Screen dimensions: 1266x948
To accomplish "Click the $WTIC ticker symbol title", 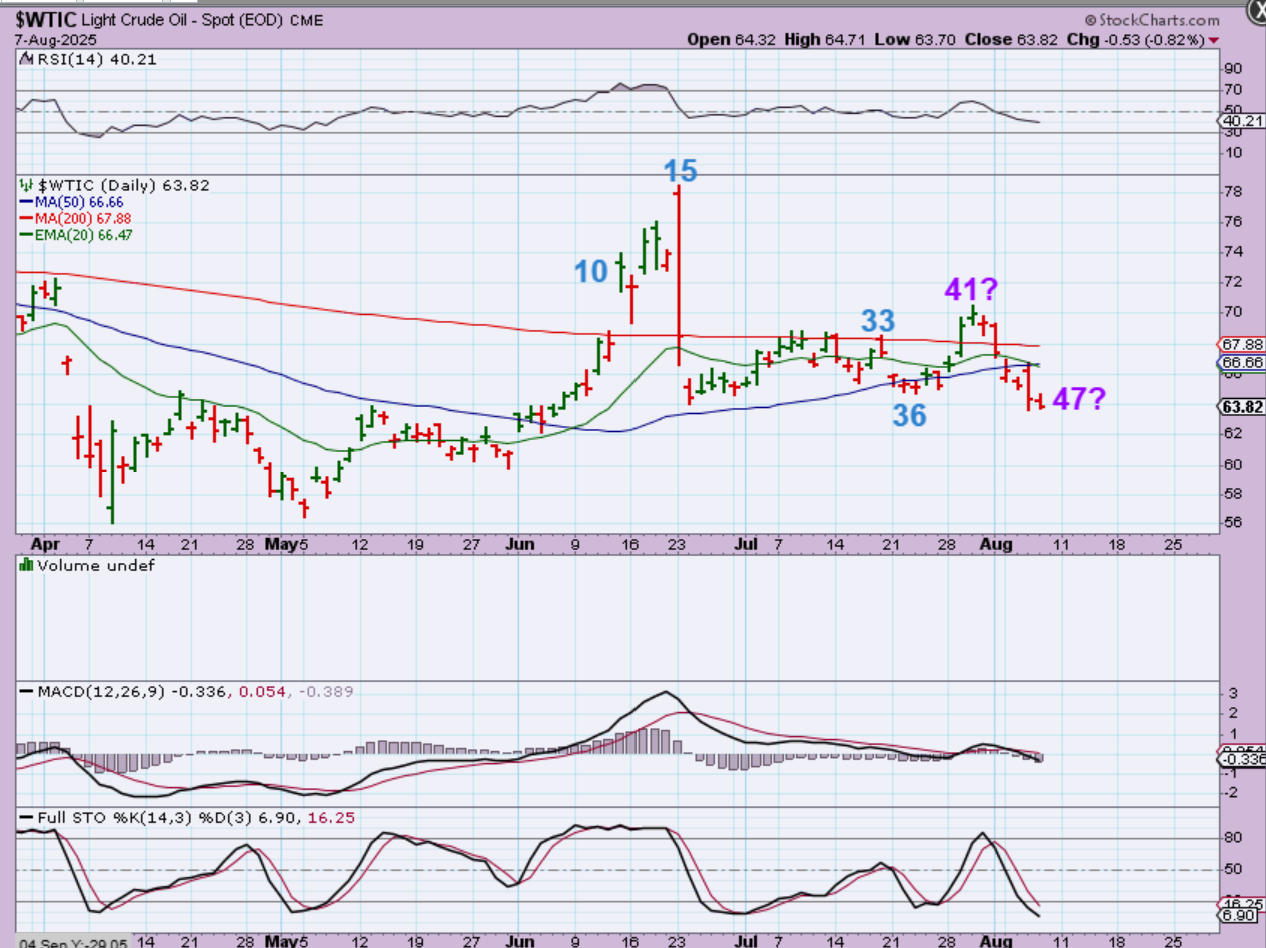I will pos(43,19).
